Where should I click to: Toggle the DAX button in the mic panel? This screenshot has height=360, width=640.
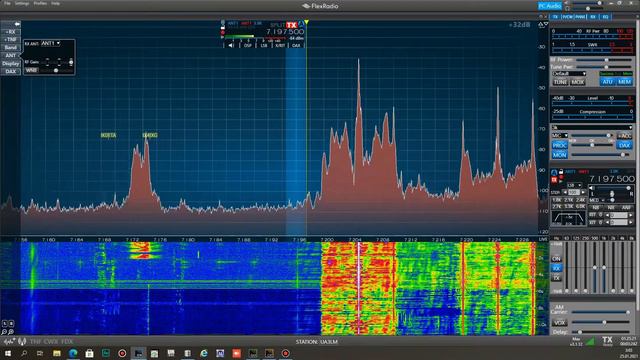click(x=624, y=145)
